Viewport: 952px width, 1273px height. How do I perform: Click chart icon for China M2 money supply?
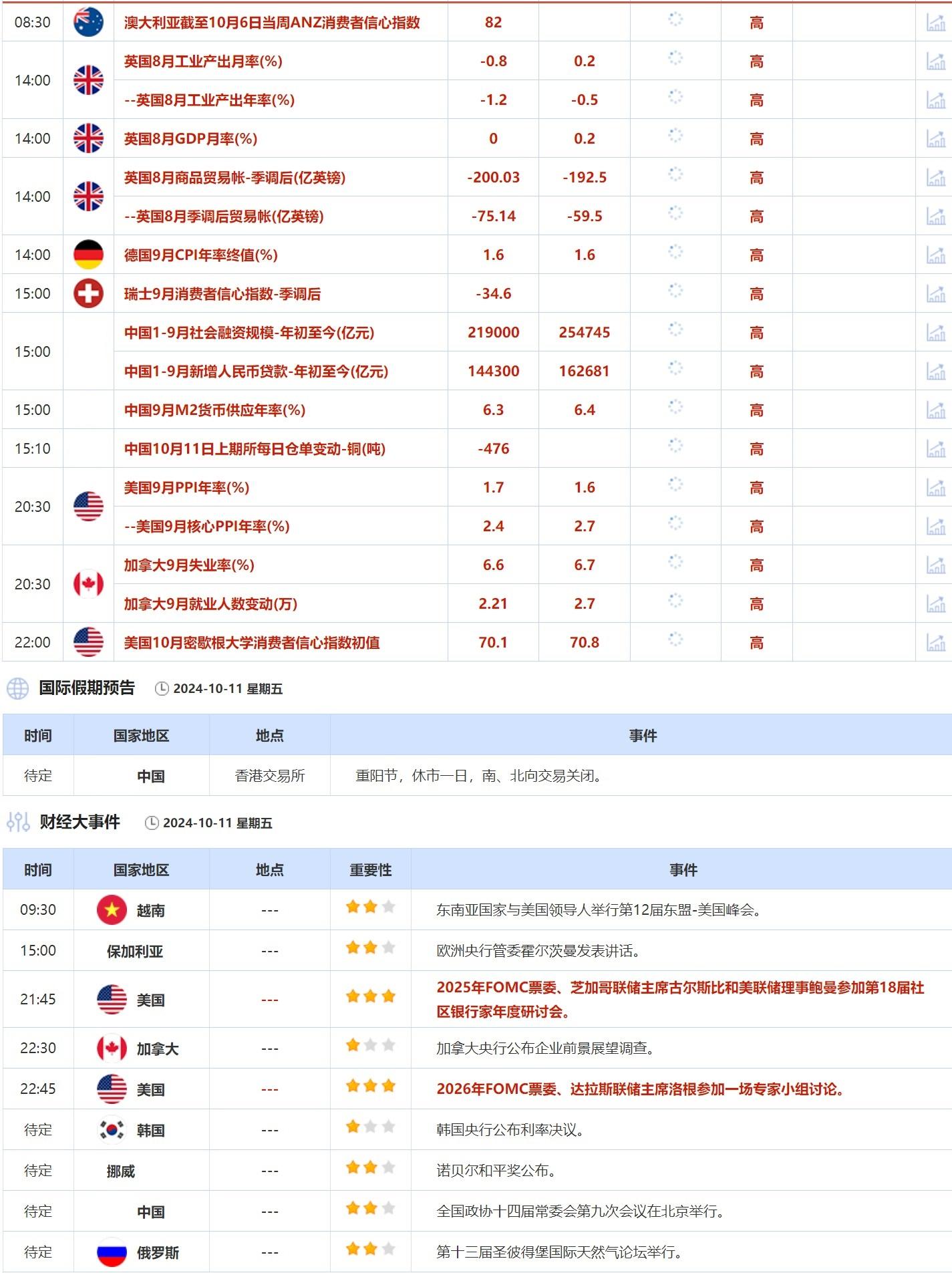935,410
